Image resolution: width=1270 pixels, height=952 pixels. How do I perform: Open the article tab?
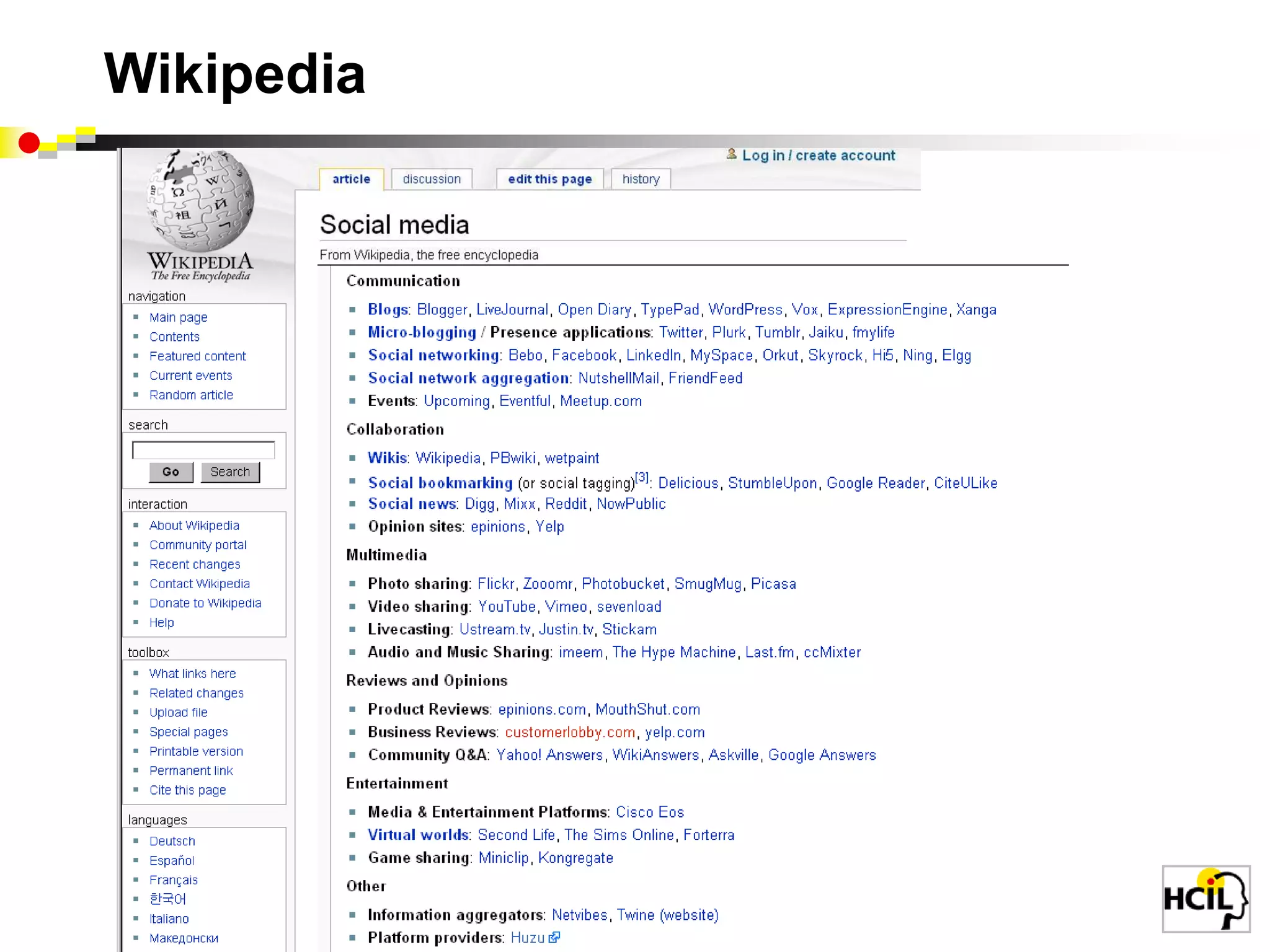pyautogui.click(x=351, y=179)
